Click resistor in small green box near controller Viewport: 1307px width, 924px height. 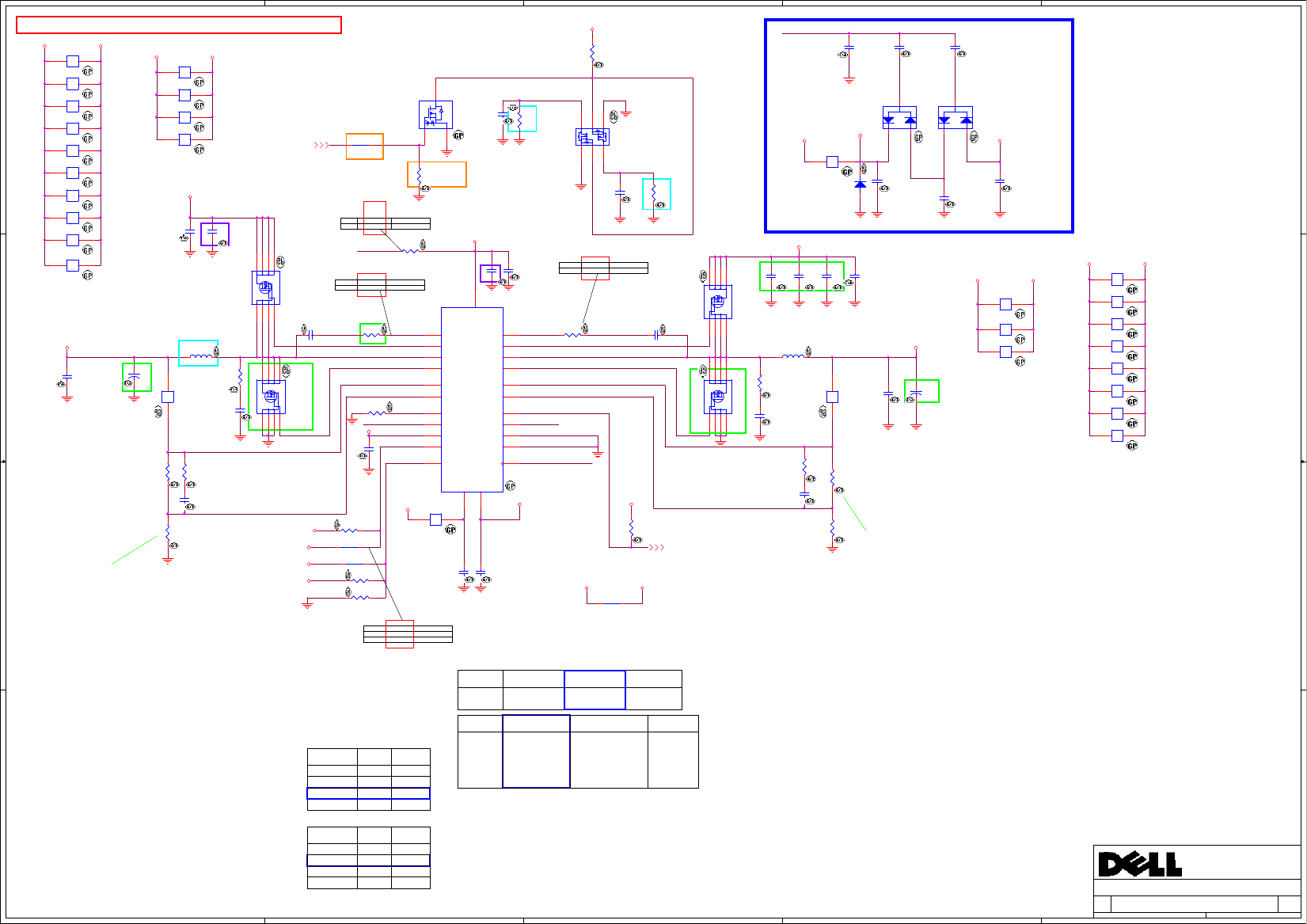tap(372, 335)
